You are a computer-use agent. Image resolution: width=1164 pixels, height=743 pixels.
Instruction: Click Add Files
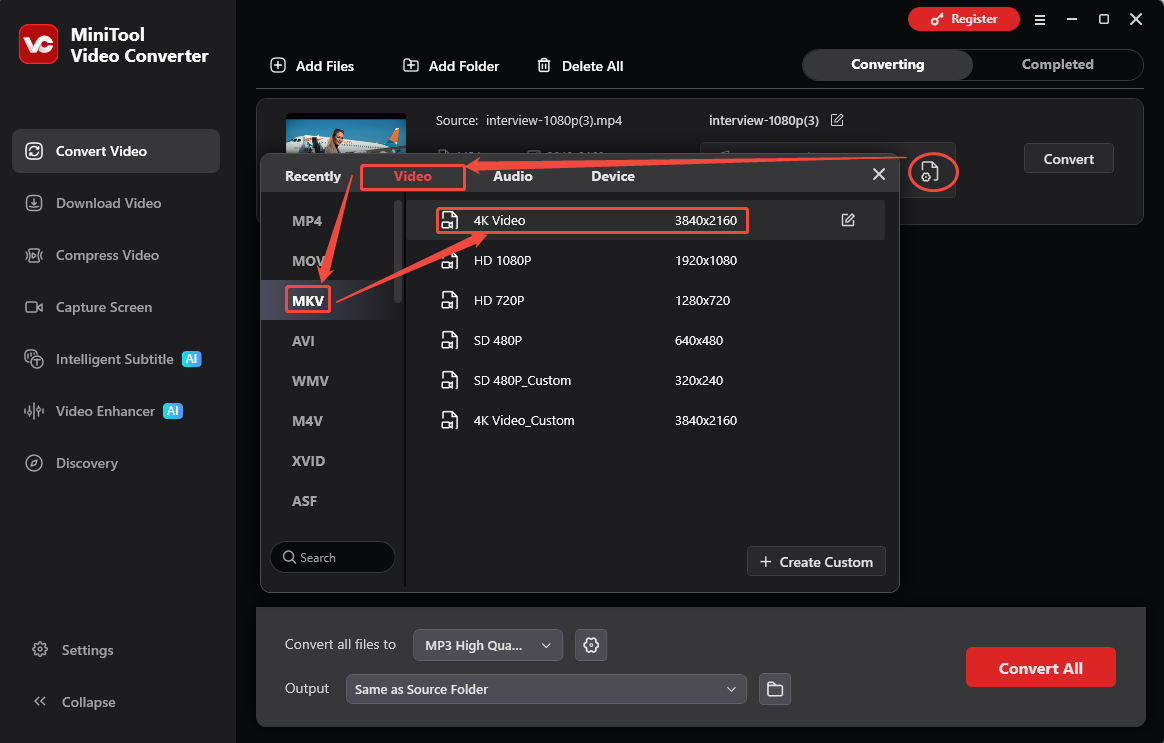pyautogui.click(x=312, y=66)
